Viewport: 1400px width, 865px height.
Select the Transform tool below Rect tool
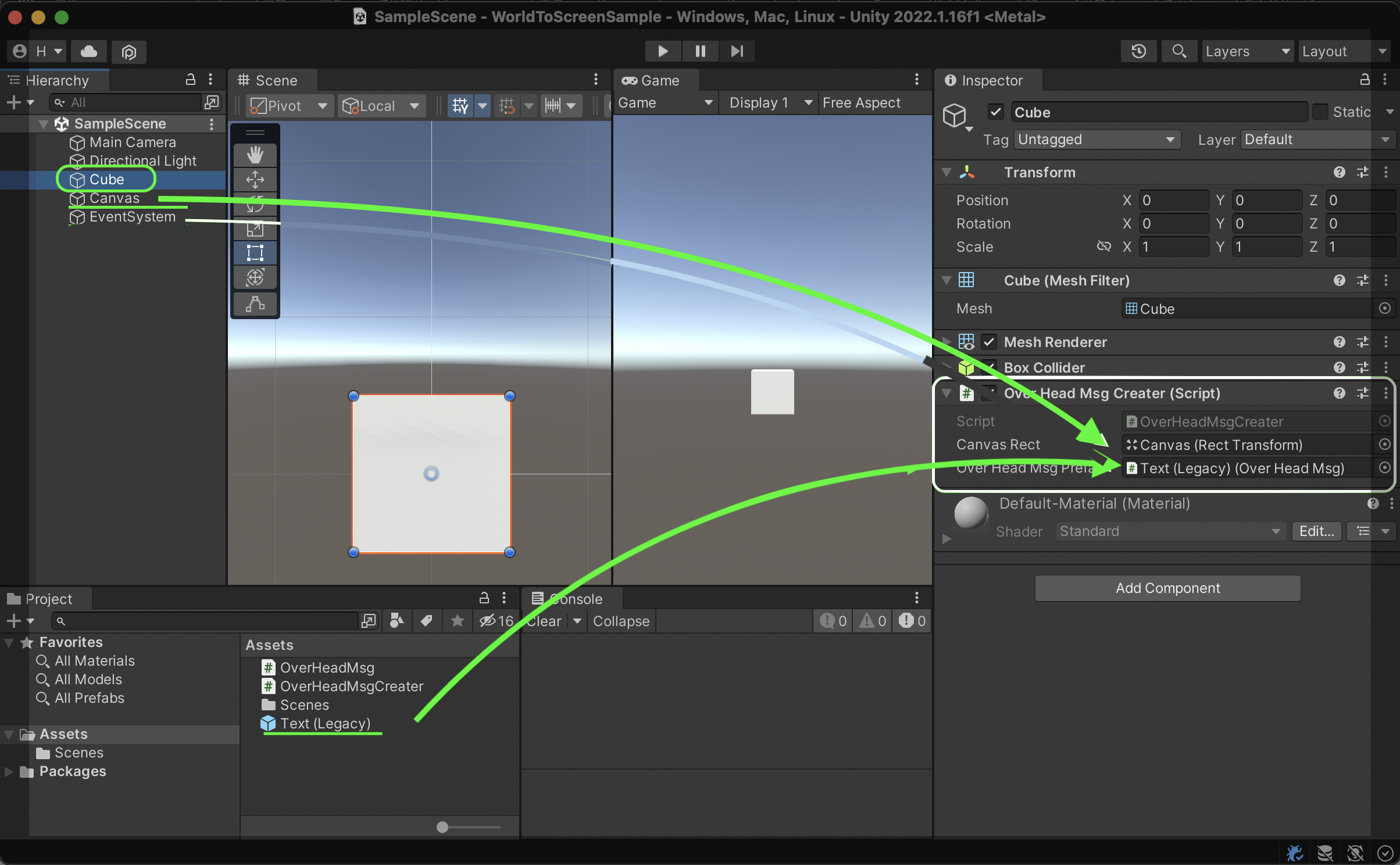coord(255,277)
